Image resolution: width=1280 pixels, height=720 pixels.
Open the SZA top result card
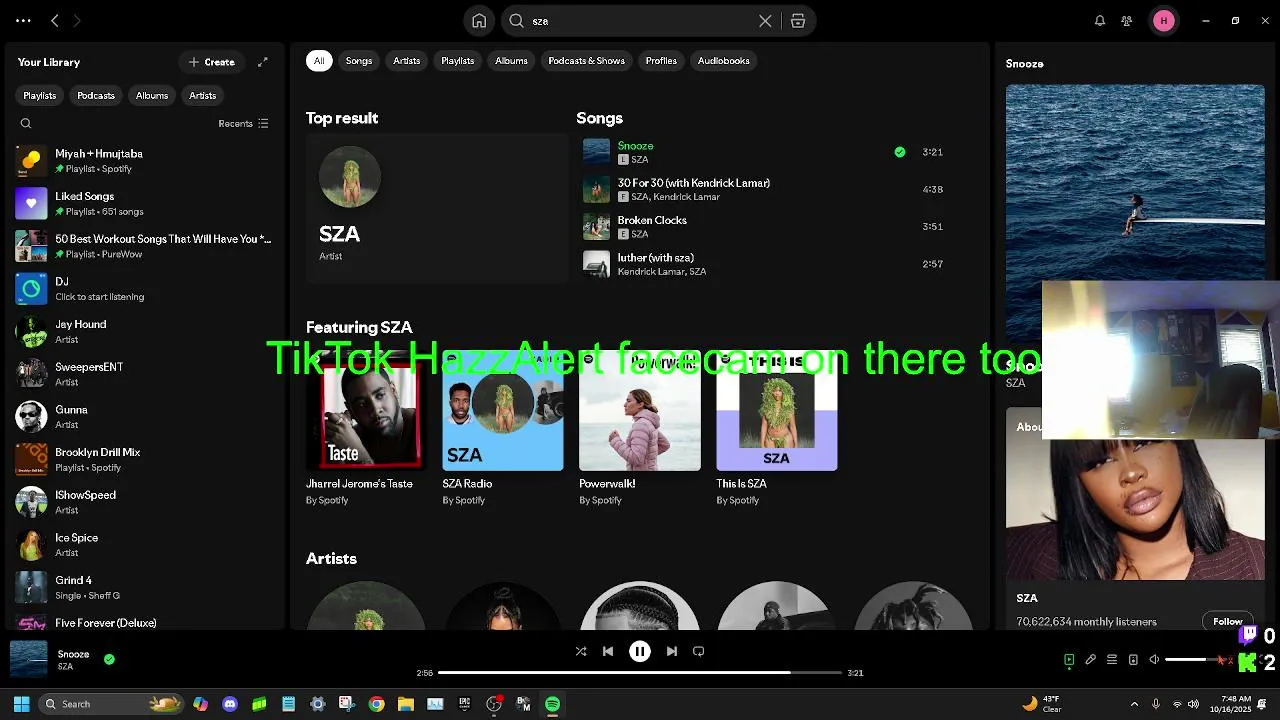click(437, 208)
